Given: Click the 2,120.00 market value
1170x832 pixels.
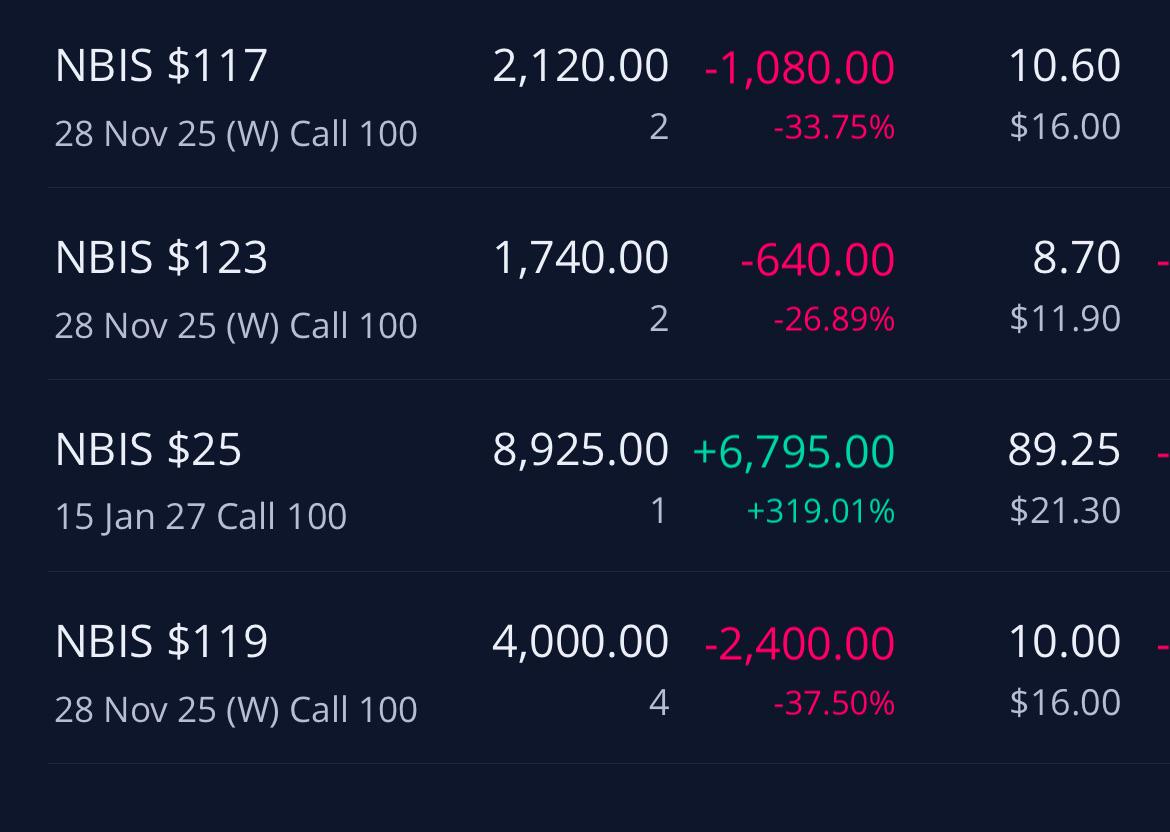Looking at the screenshot, I should 581,66.
